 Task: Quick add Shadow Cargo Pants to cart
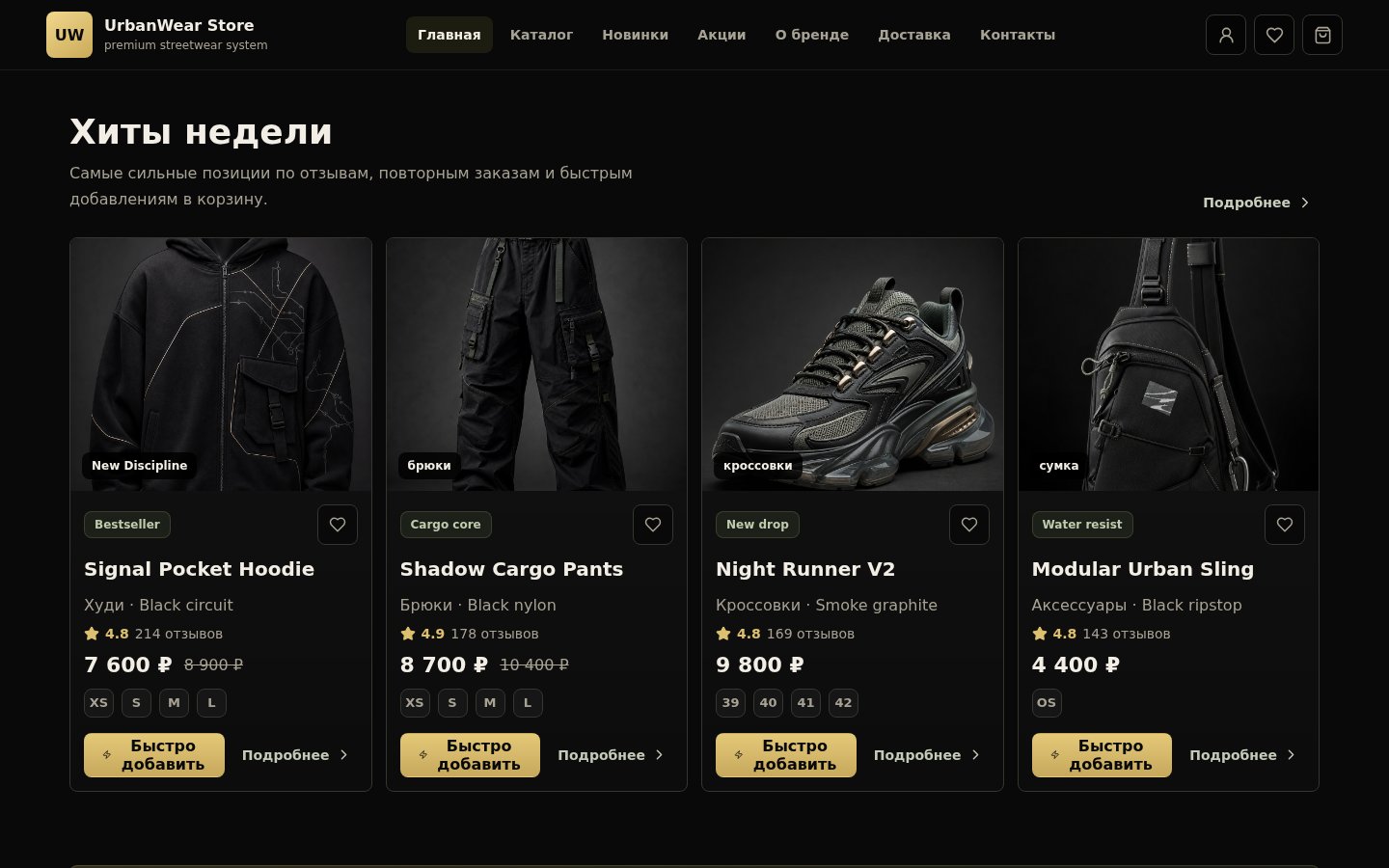click(x=470, y=755)
